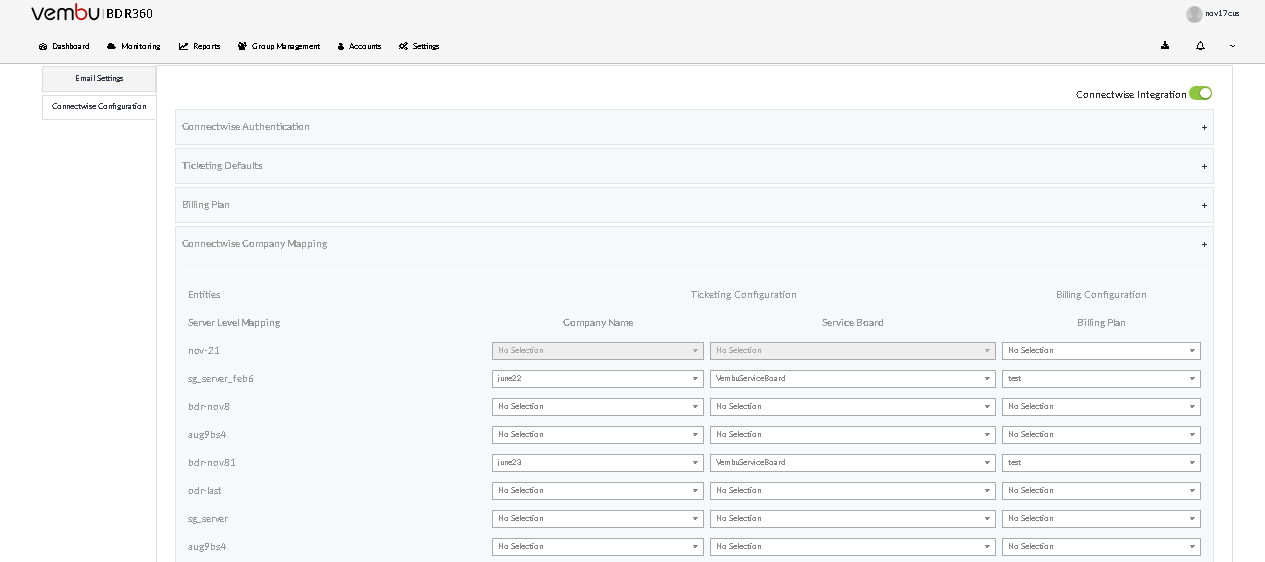Screen dimensions: 1265x562
Task: Open Group Management
Action: pyautogui.click(x=279, y=46)
